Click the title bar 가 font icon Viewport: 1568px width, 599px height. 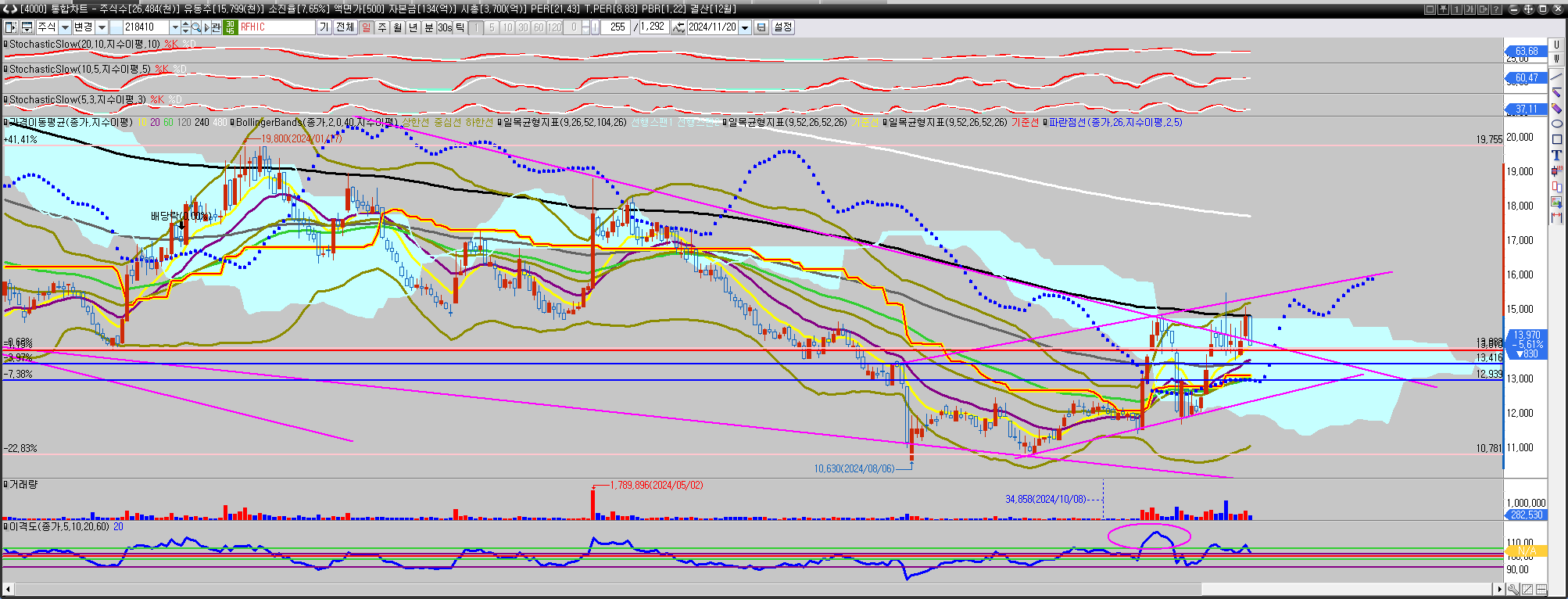click(x=1470, y=9)
